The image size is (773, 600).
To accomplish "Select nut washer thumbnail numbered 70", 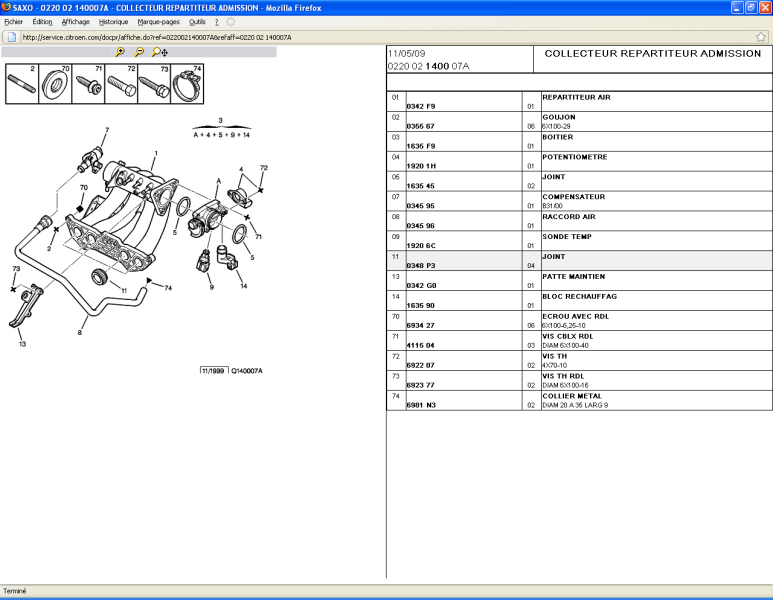I will [55, 83].
